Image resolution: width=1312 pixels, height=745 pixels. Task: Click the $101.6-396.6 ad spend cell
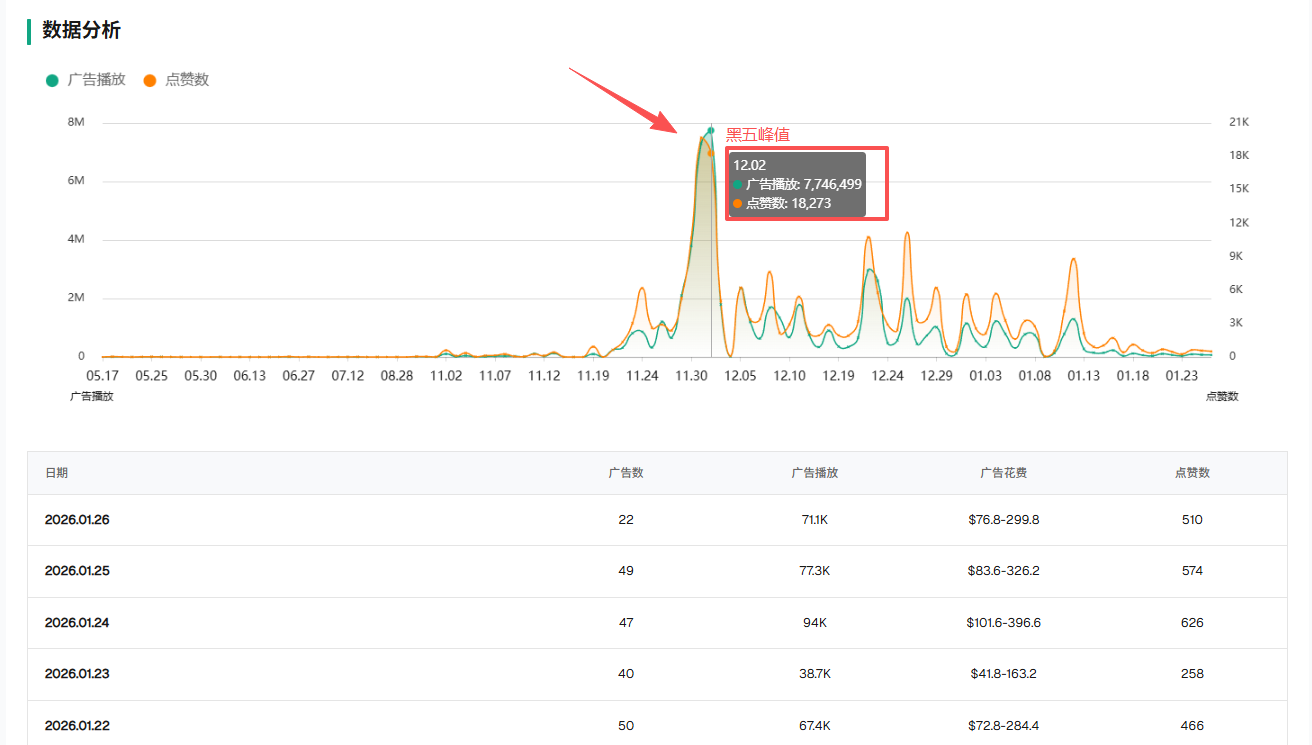click(1003, 623)
